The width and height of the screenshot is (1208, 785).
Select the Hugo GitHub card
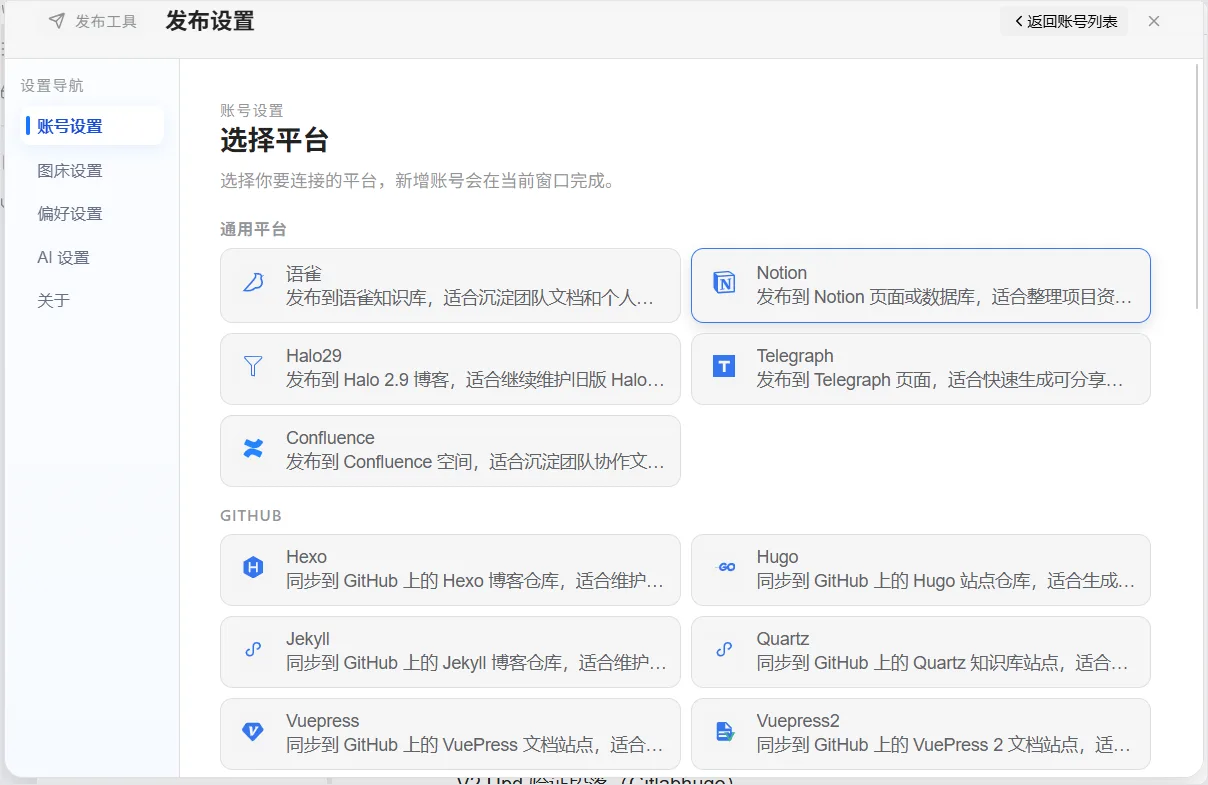point(921,569)
